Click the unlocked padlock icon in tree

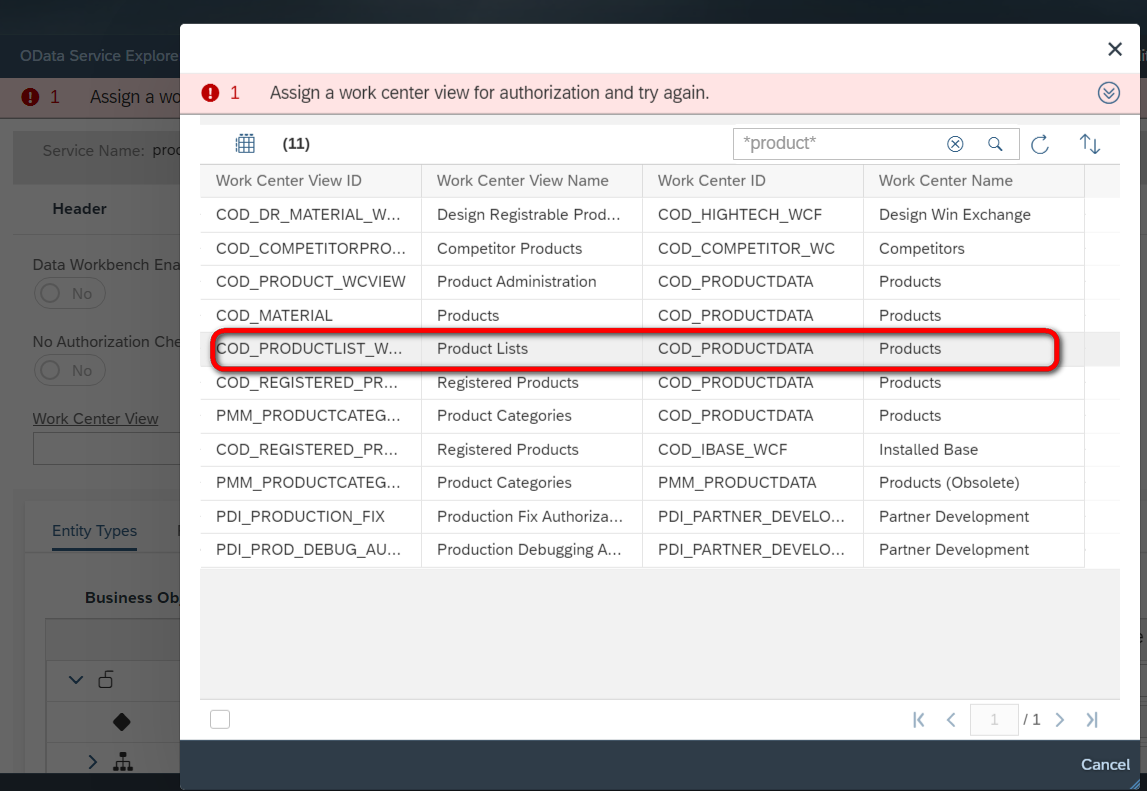pos(106,679)
